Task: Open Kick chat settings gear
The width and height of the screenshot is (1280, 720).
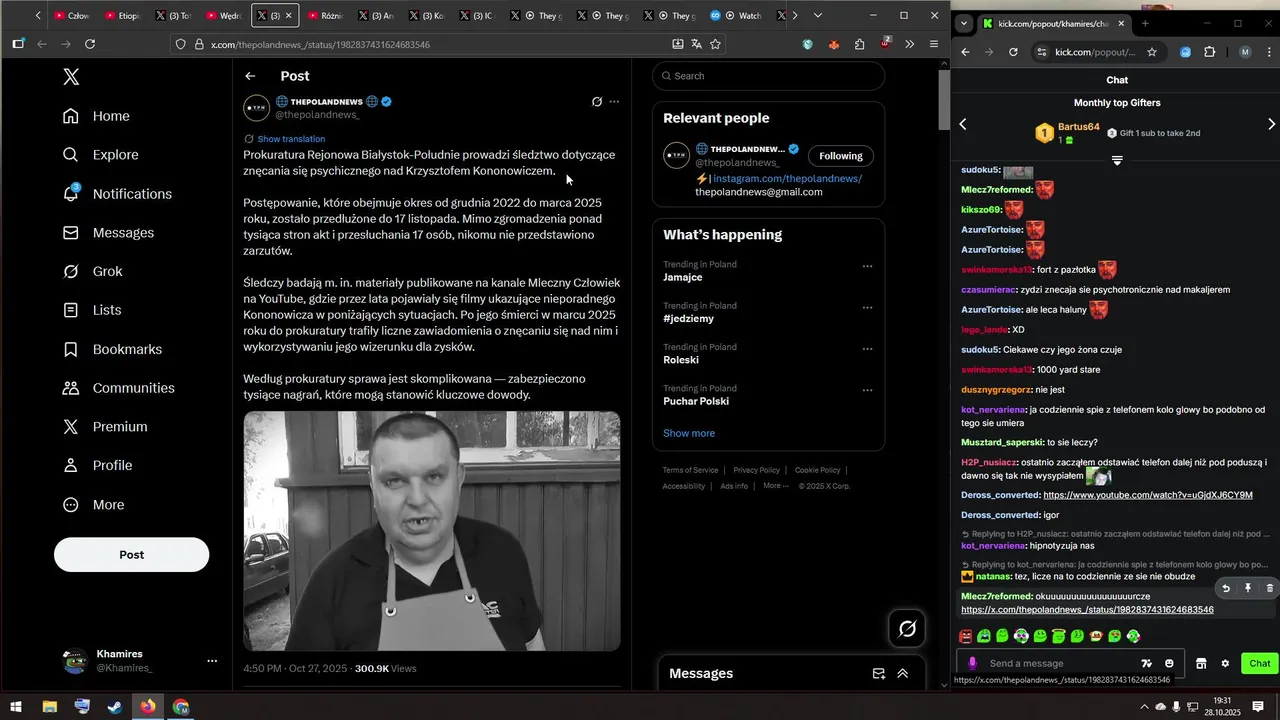Action: pyautogui.click(x=1225, y=663)
